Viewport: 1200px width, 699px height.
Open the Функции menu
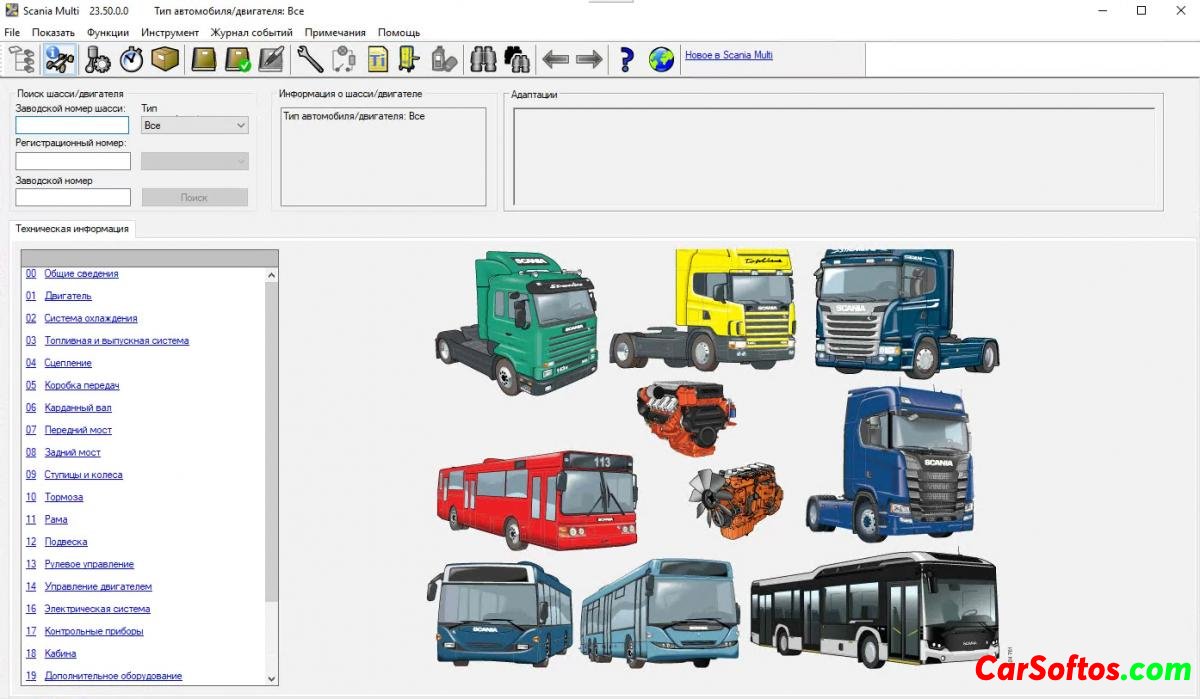[108, 32]
